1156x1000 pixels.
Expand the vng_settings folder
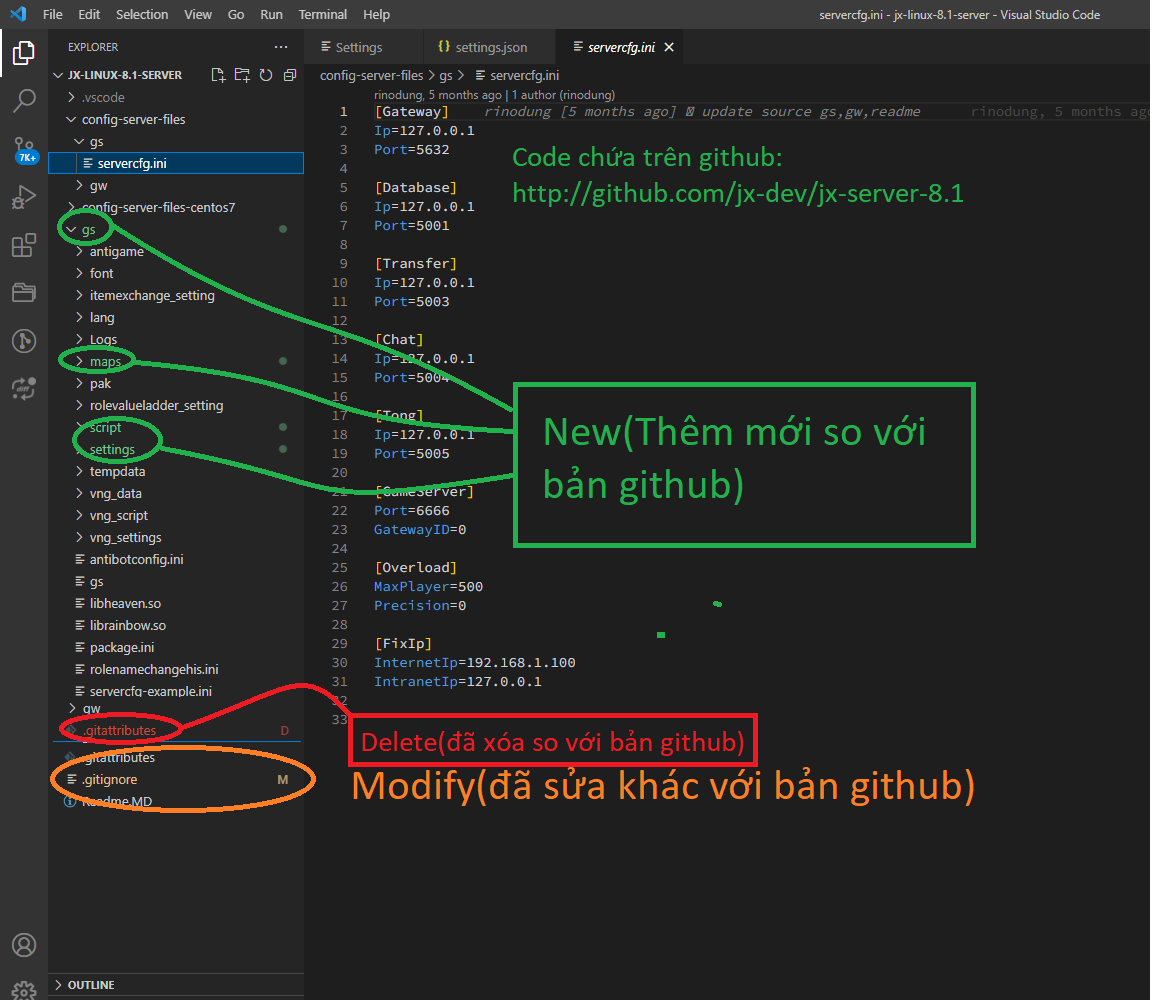175,538
